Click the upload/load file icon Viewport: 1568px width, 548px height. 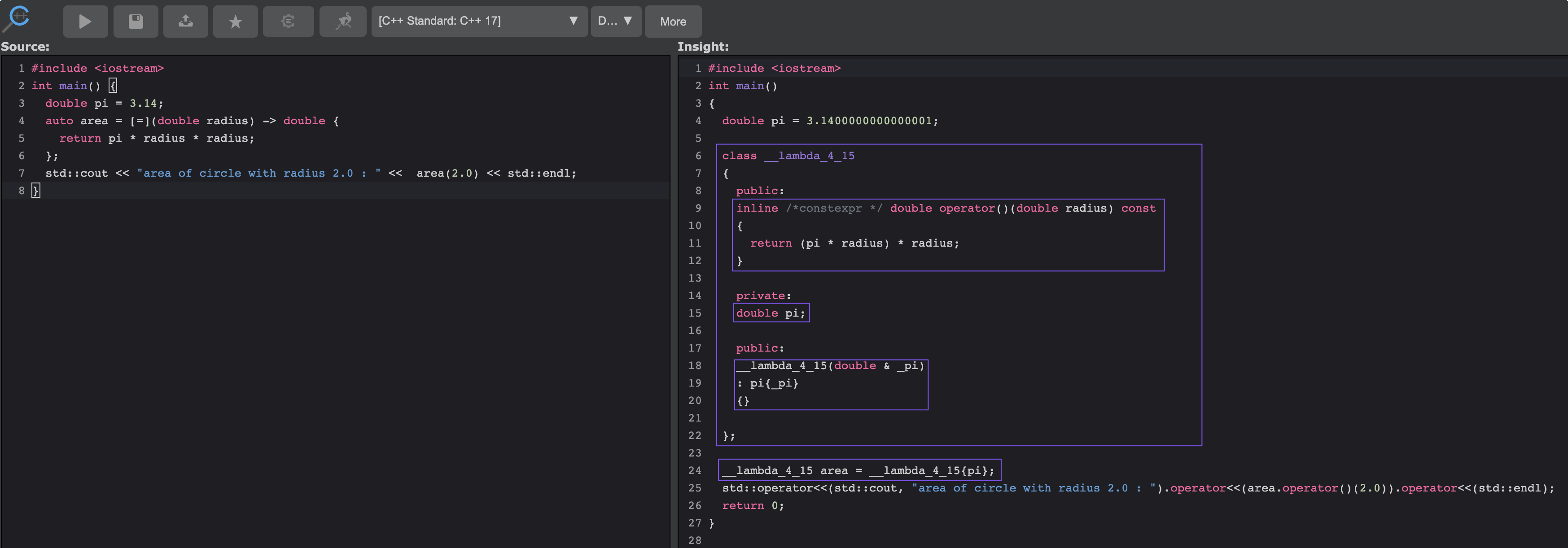point(186,22)
